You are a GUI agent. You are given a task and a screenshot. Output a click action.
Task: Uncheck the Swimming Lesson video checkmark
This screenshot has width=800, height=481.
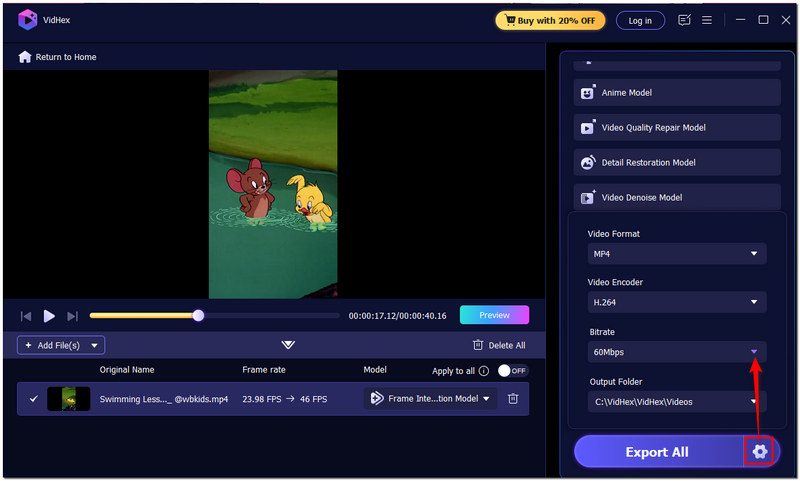click(33, 399)
